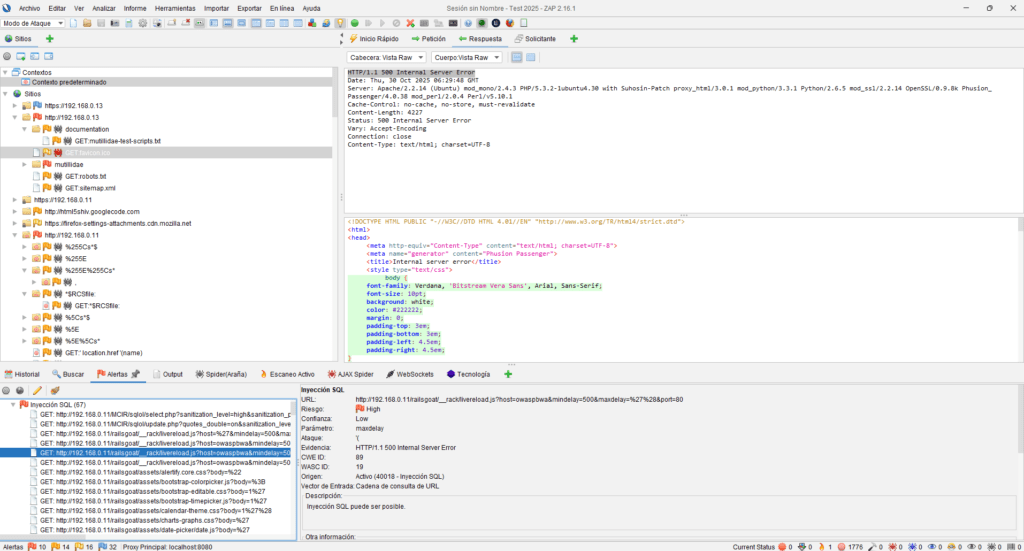Switch to the Petición tab

tap(428, 39)
